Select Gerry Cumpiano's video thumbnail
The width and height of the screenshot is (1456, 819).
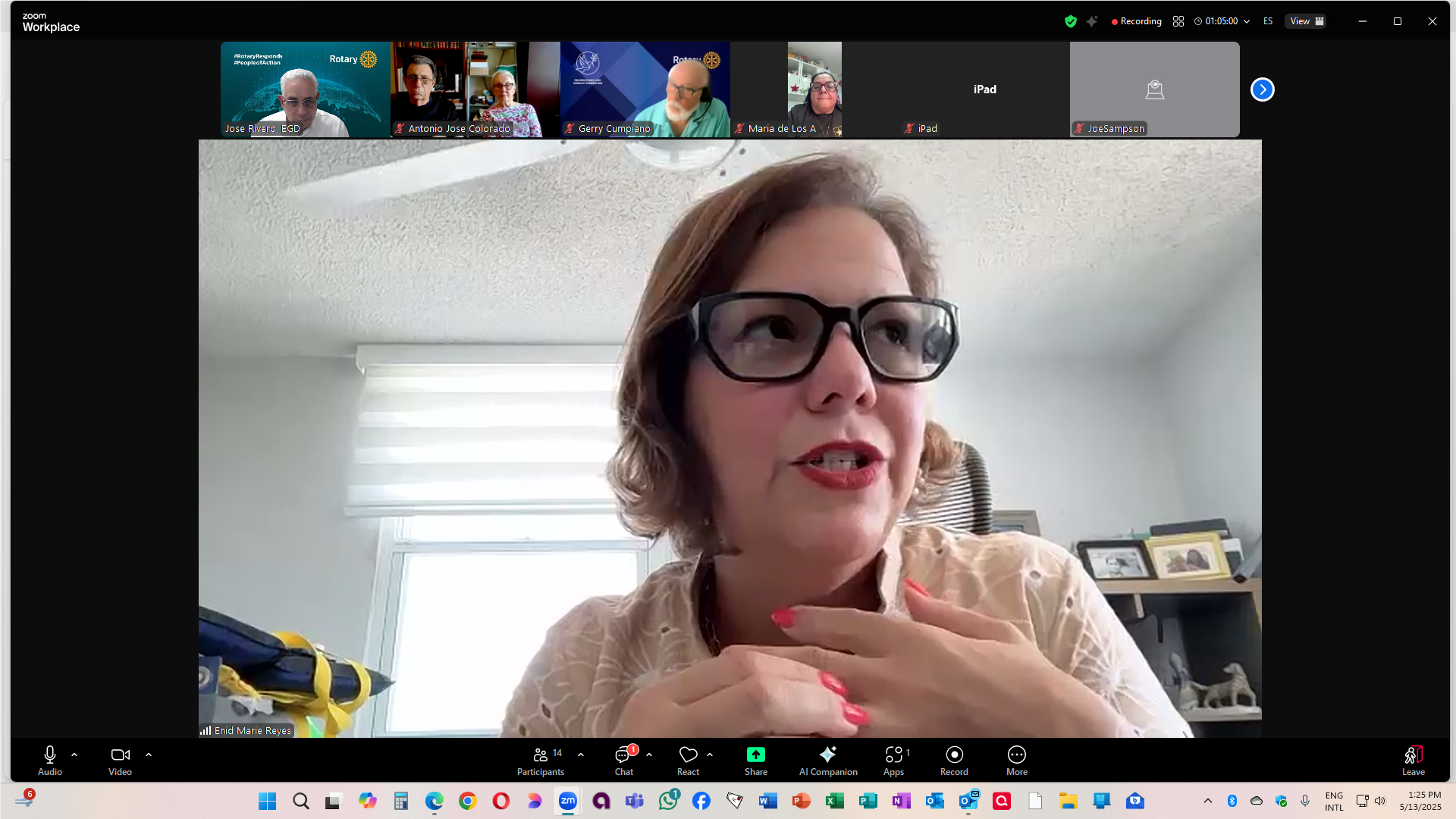[645, 89]
